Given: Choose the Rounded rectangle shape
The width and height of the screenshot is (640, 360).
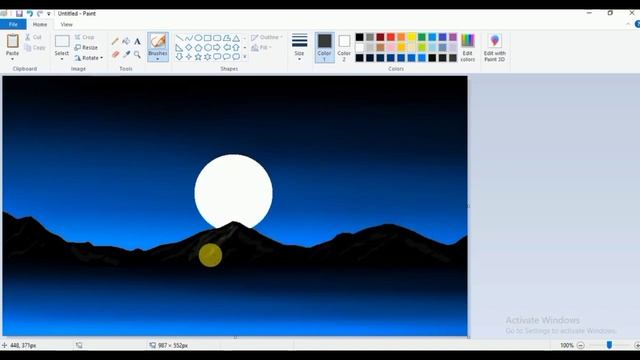Looking at the screenshot, I should point(217,38).
